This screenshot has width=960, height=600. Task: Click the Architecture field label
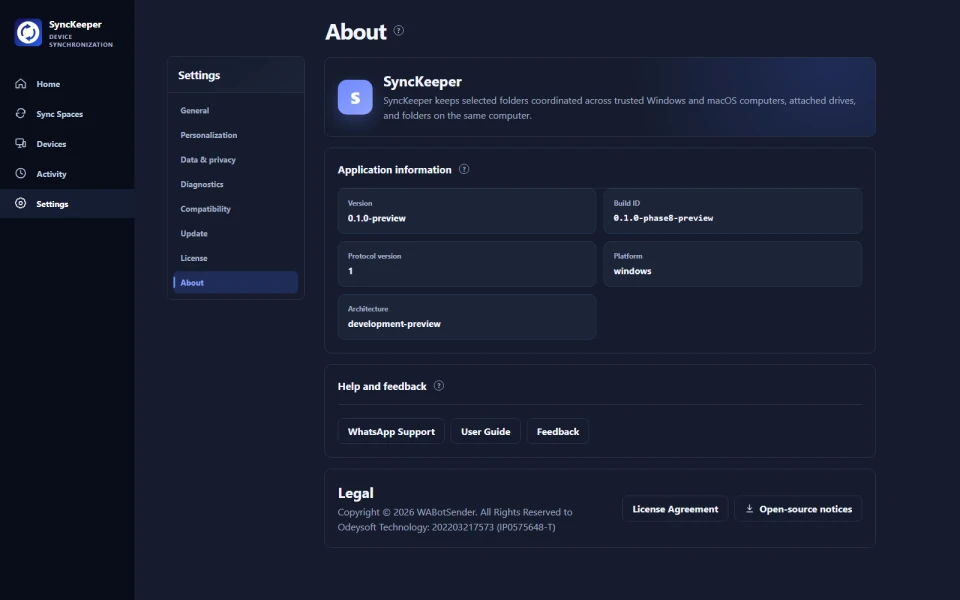pos(368,309)
